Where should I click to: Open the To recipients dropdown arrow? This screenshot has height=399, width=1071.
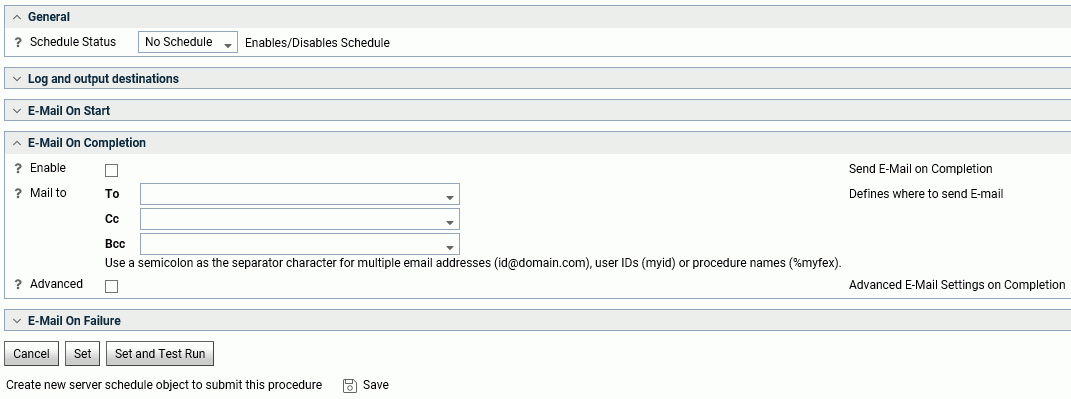pyautogui.click(x=449, y=197)
